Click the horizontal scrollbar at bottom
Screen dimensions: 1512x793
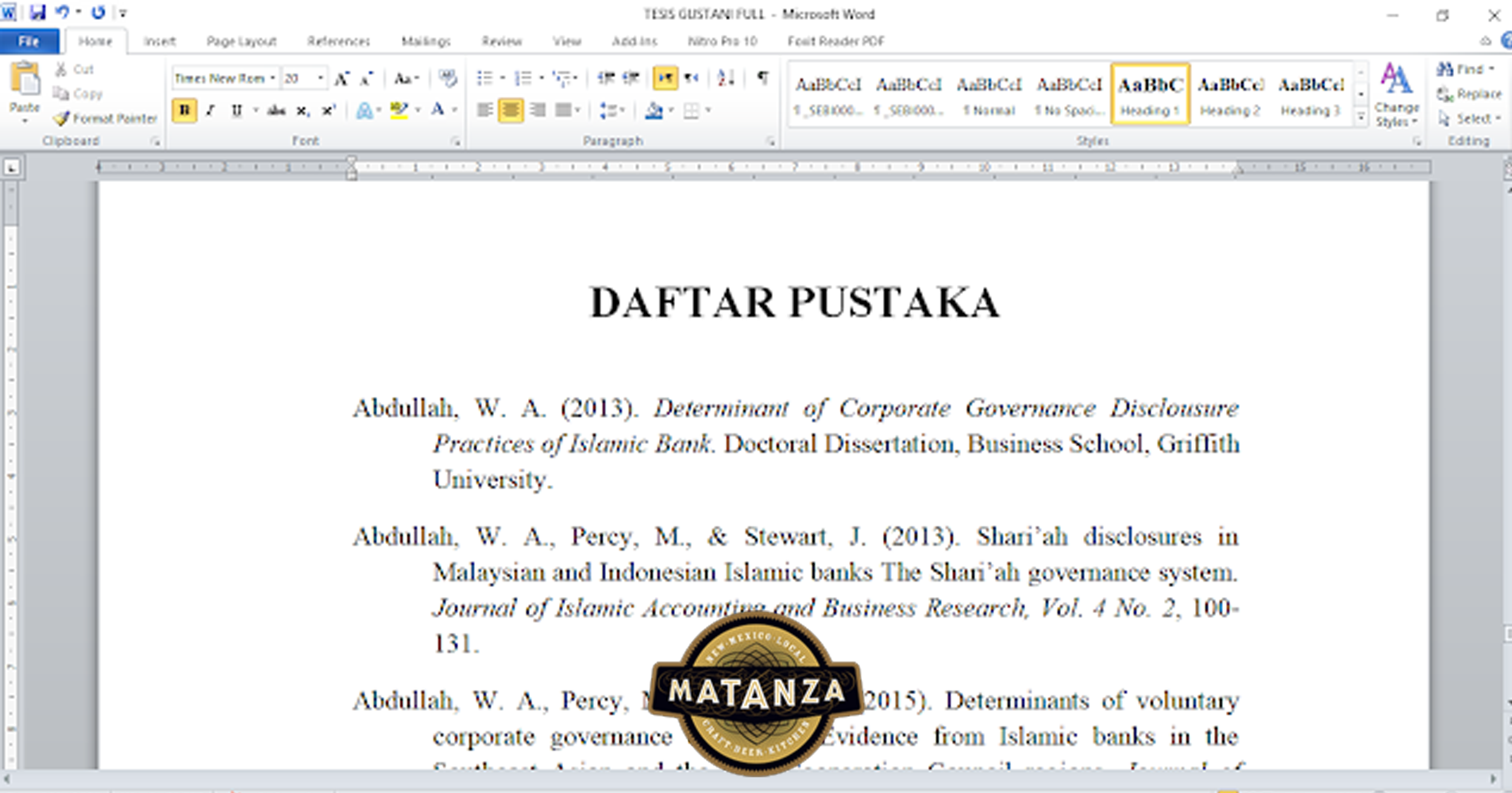[x=750, y=778]
